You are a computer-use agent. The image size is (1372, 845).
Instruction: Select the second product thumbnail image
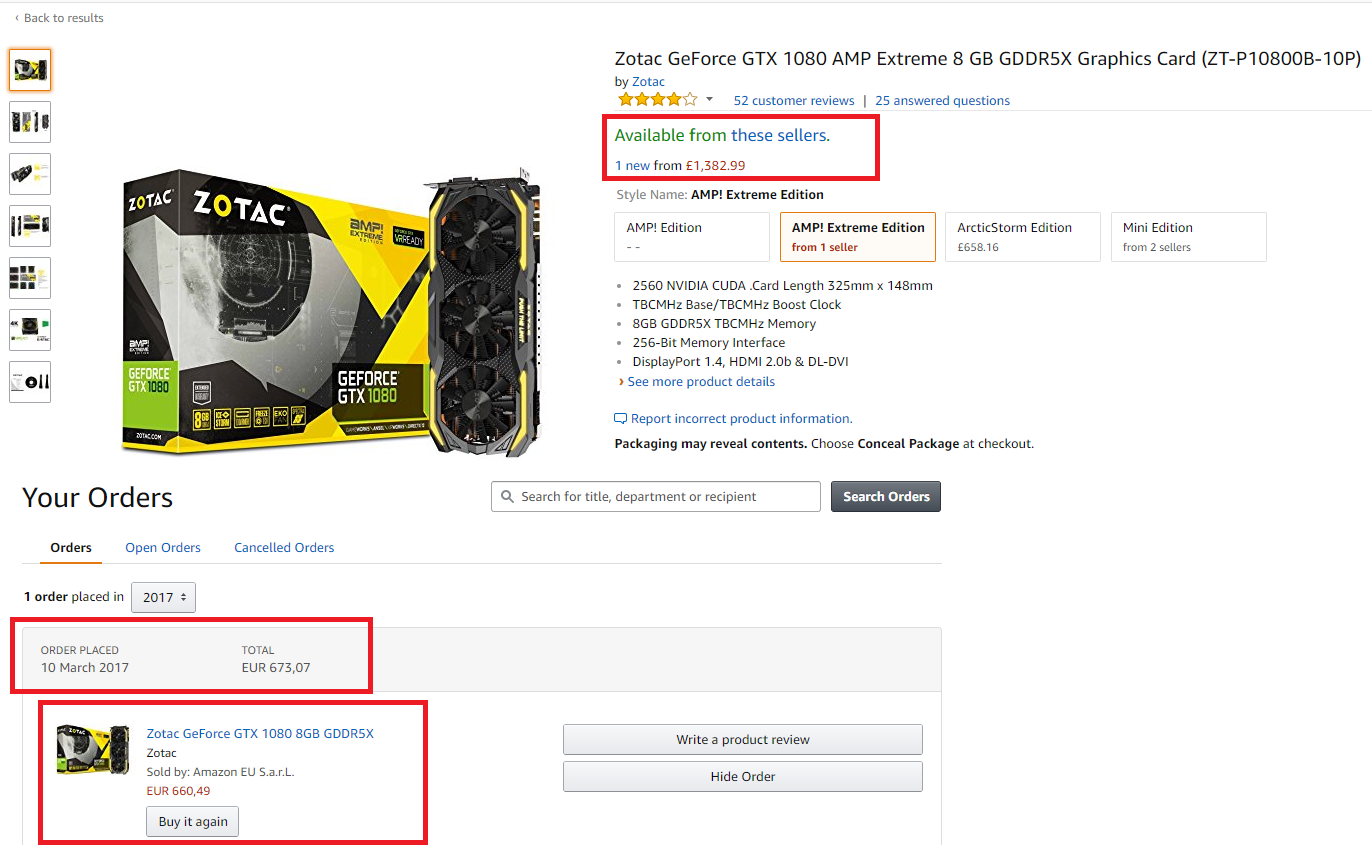click(x=30, y=122)
